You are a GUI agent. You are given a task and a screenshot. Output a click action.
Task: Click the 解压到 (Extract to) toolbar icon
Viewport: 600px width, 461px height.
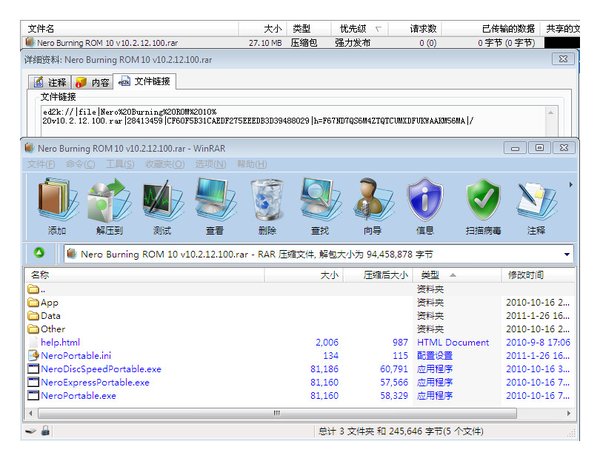pyautogui.click(x=110, y=200)
